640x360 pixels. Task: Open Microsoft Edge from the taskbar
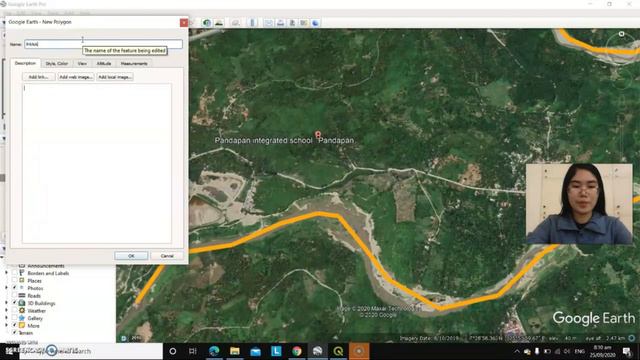pos(214,351)
